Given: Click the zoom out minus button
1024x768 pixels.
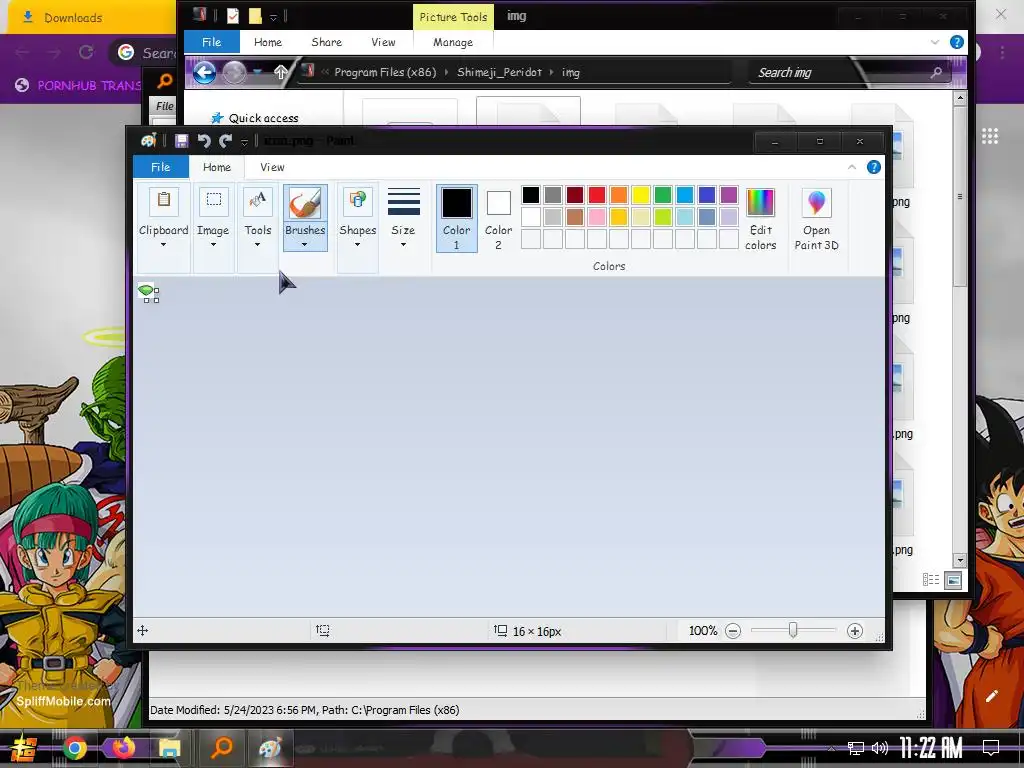Looking at the screenshot, I should (x=733, y=631).
